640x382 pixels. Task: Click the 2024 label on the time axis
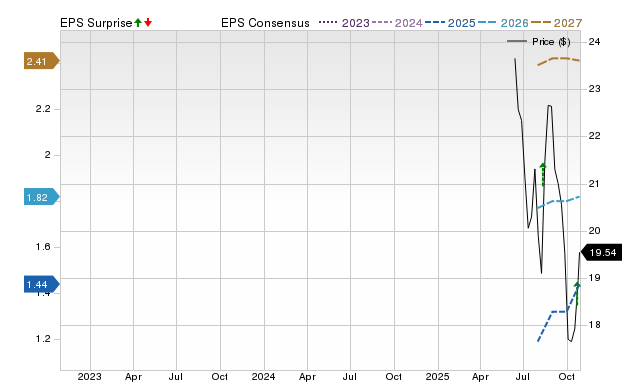[263, 376]
